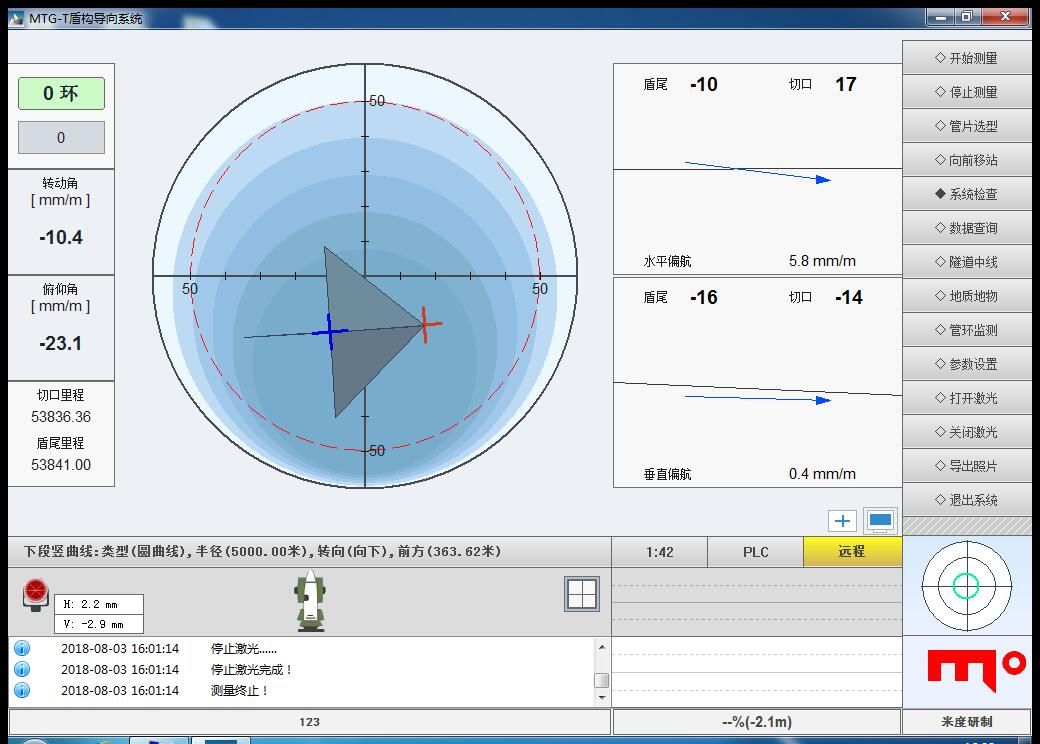Click the gray 0 field under ring number
This screenshot has width=1040, height=744.
tap(61, 137)
